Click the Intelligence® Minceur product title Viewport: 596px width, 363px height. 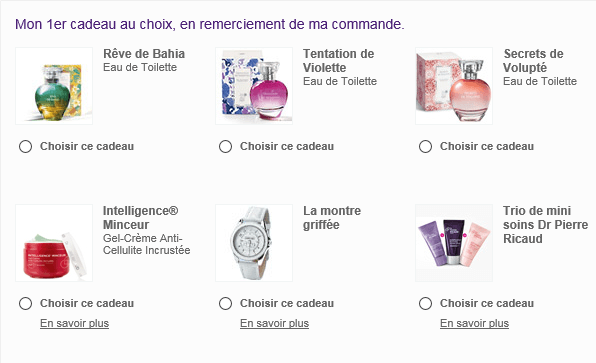click(x=140, y=217)
